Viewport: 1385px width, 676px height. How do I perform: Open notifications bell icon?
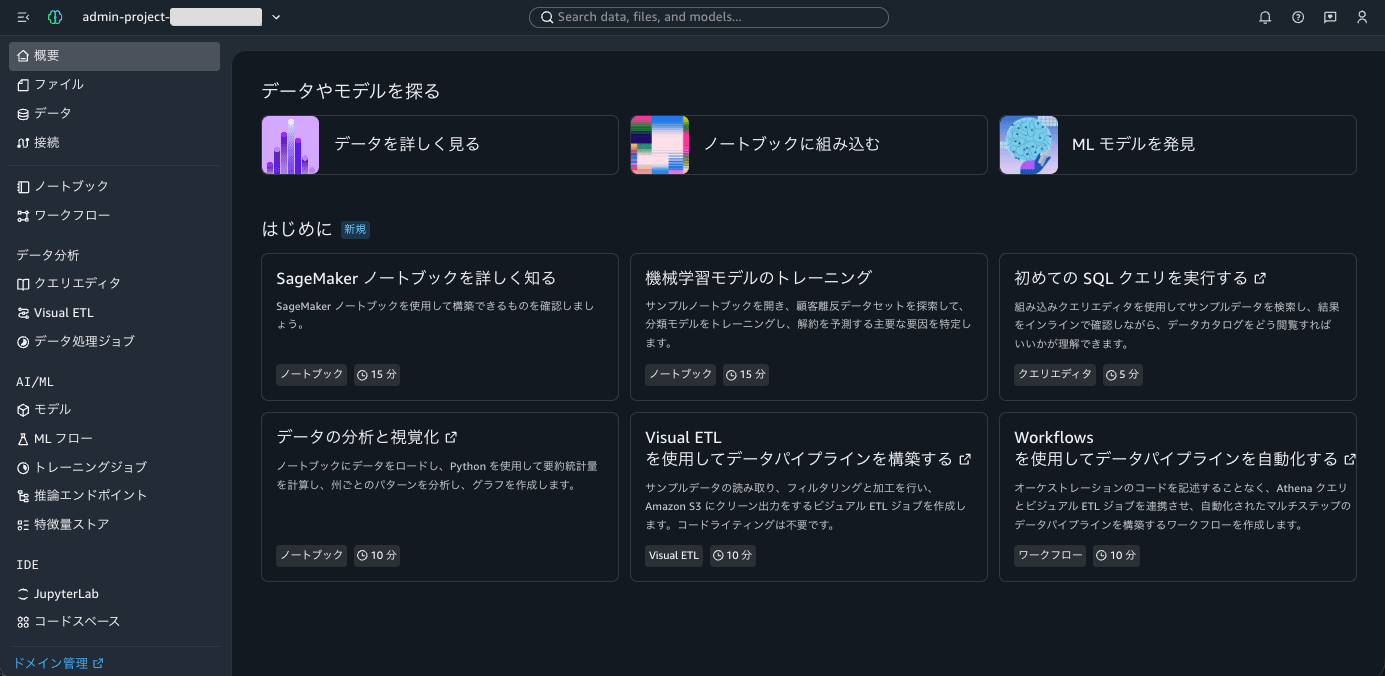tap(1265, 17)
